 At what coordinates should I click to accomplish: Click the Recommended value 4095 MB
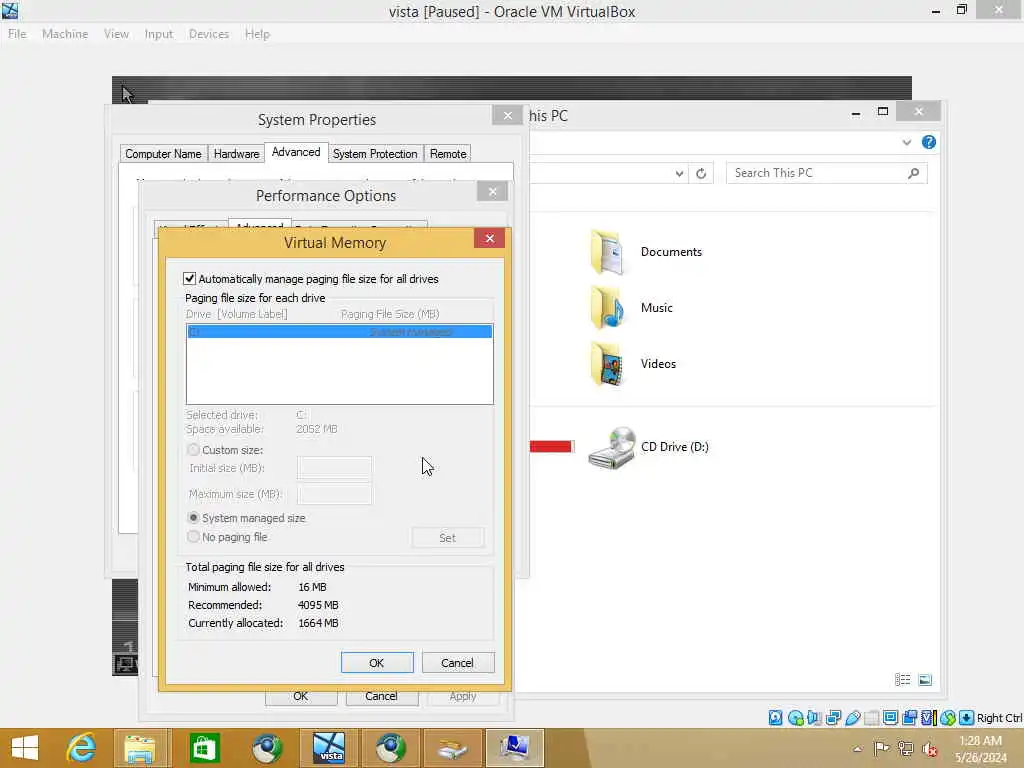tap(318, 605)
